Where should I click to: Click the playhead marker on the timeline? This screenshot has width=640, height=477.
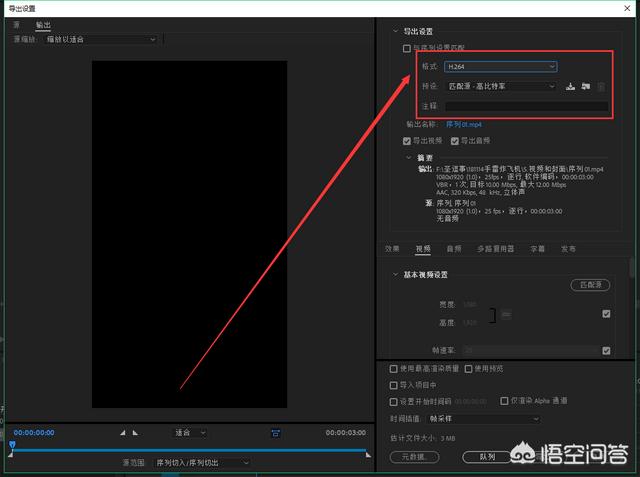coord(12,444)
